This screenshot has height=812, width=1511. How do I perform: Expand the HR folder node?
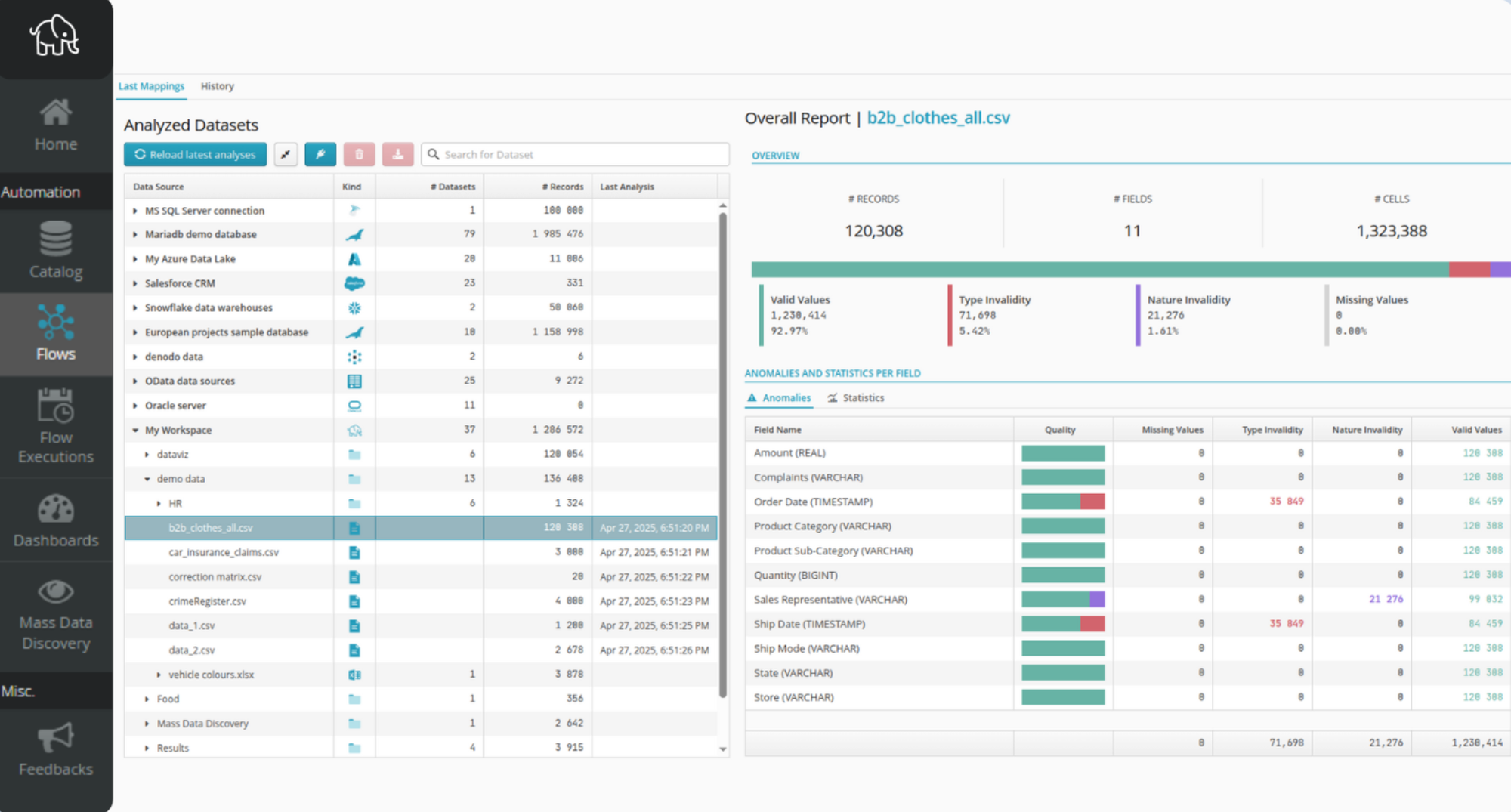point(159,504)
